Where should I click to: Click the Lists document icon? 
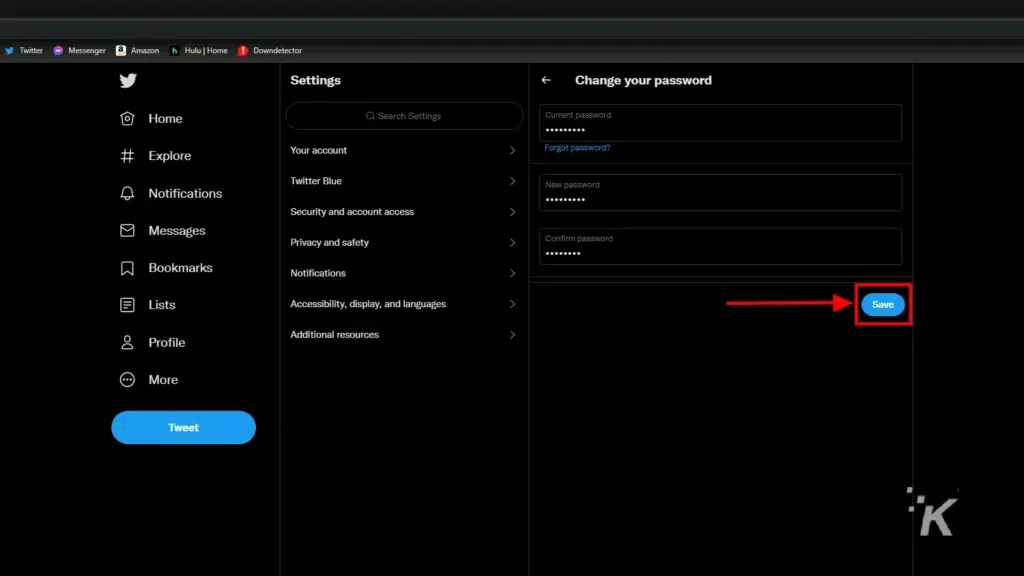127,305
